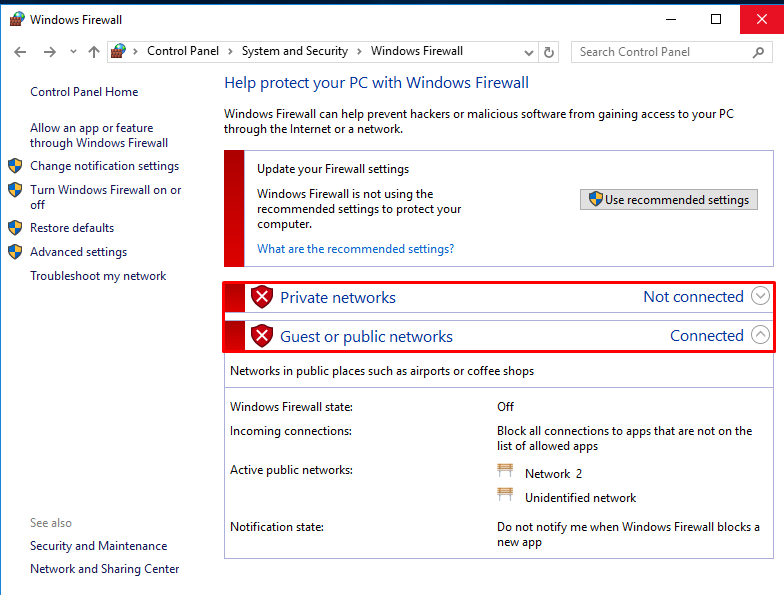Expand chevron before Control Panel breadcrumb
Viewport: 784px width, 595px height.
pyautogui.click(x=135, y=52)
